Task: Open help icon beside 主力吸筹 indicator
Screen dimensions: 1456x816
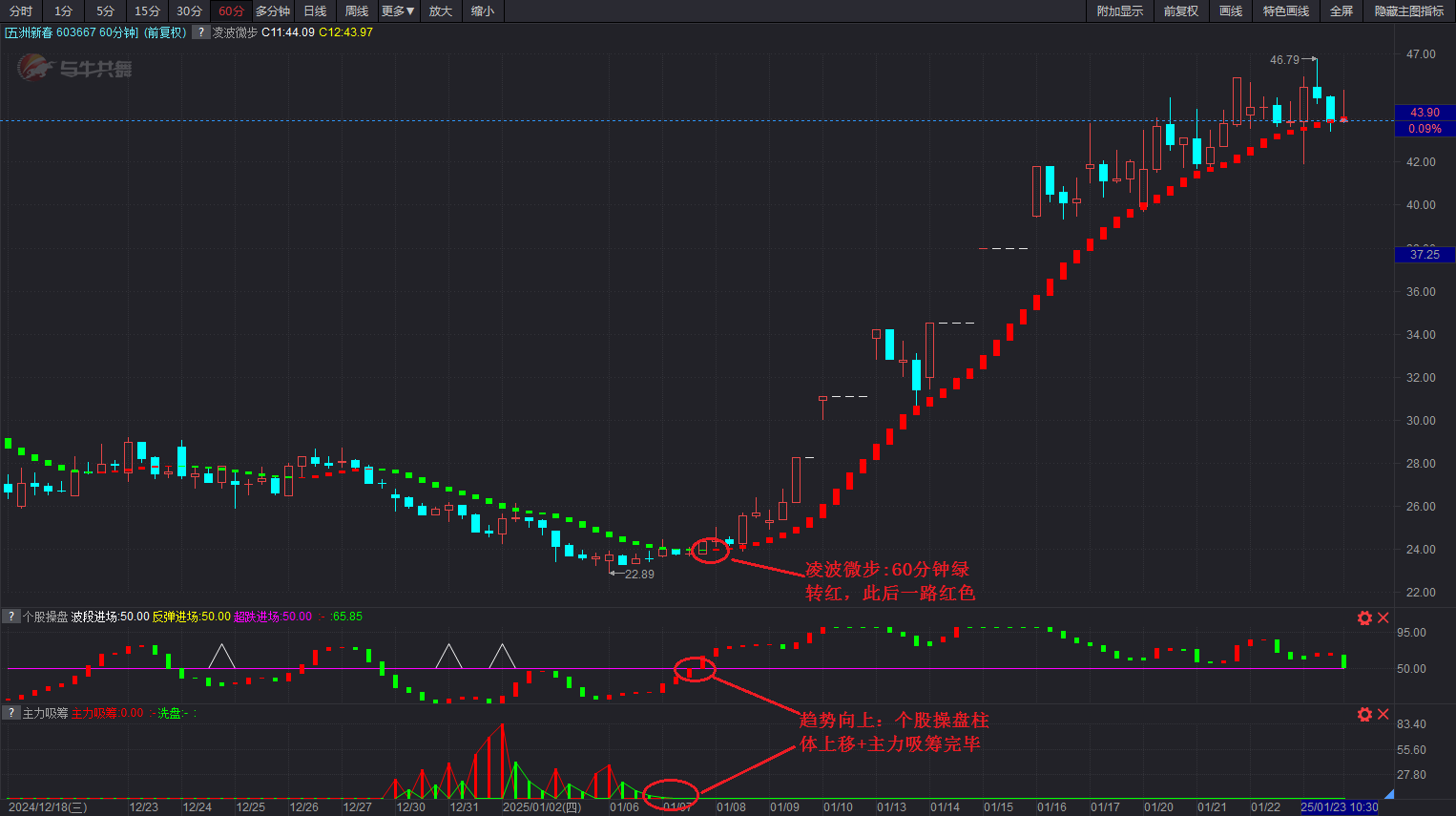Action: pyautogui.click(x=10, y=713)
